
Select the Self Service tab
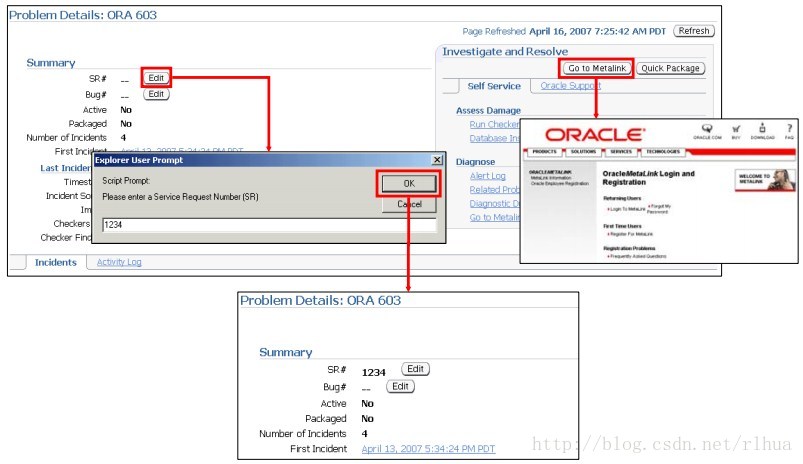pos(494,86)
